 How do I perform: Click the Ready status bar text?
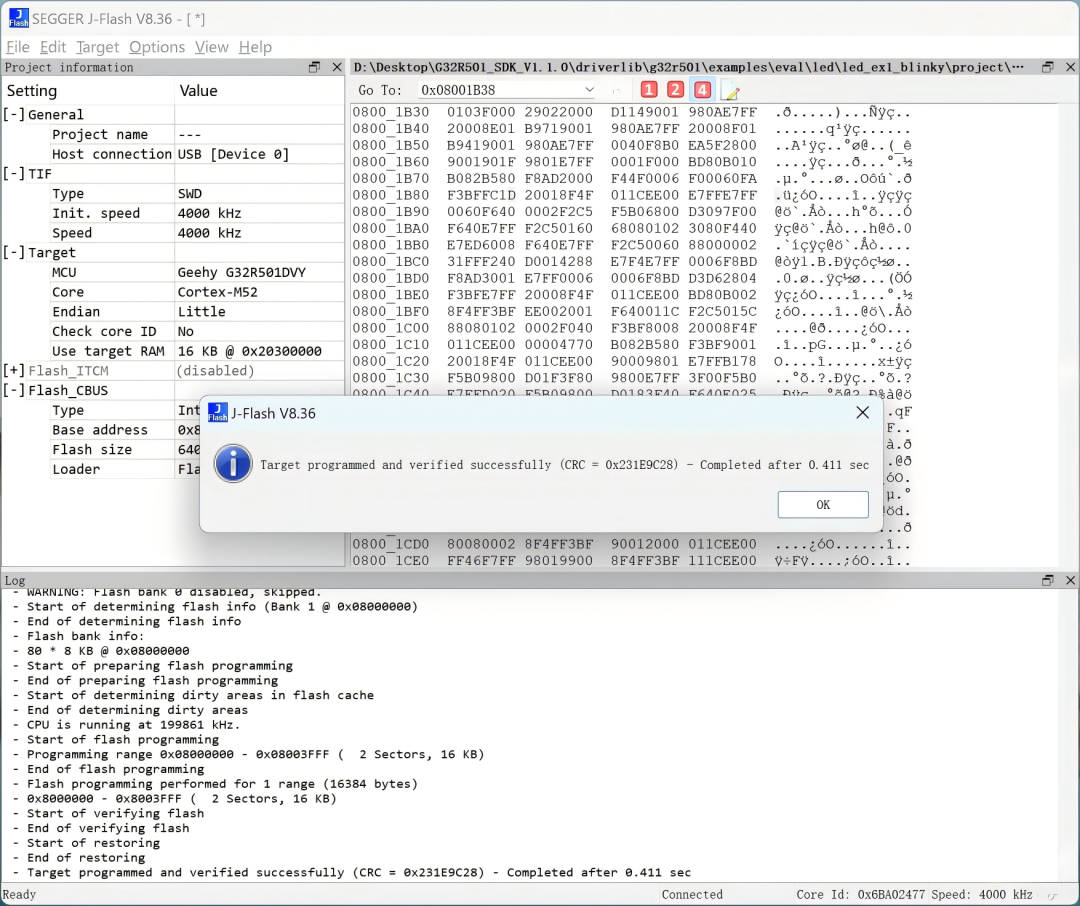19,894
